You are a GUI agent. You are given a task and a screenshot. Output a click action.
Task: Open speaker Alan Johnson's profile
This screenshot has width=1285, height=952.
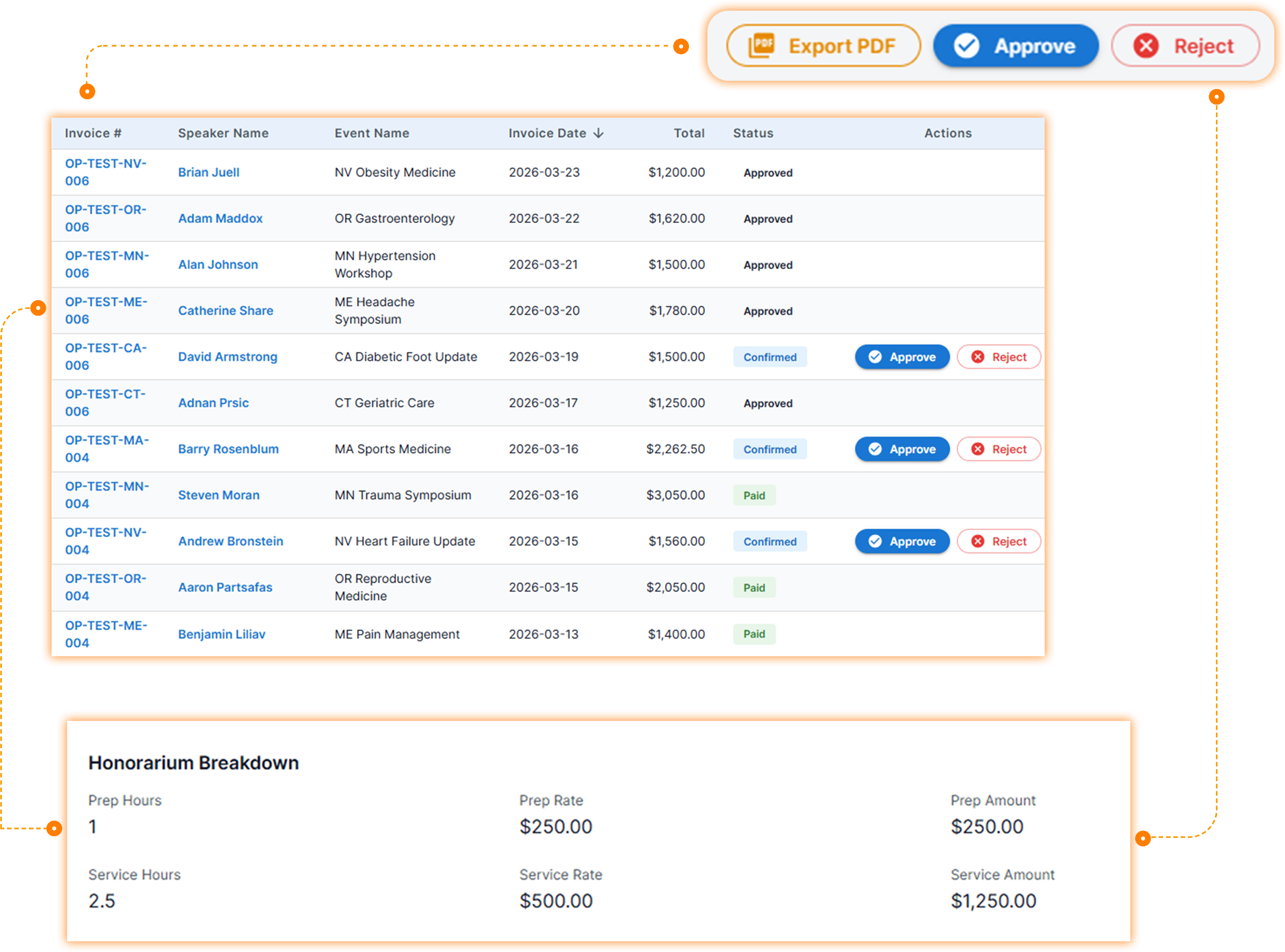pyautogui.click(x=218, y=265)
